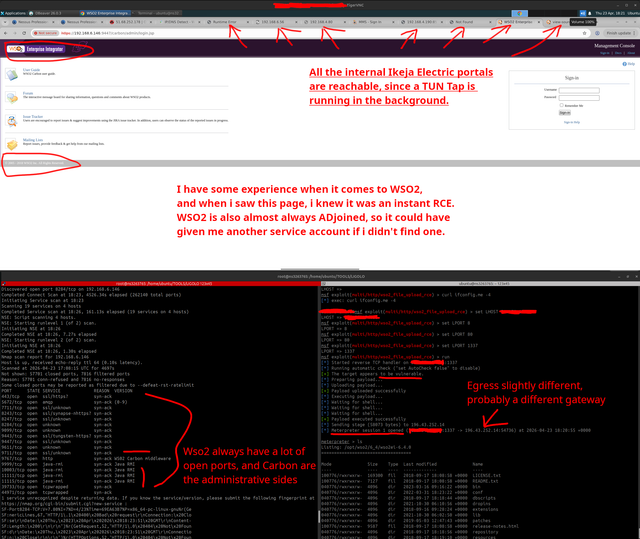Image resolution: width=640 pixels, height=539 pixels.
Task: Focus the Username input field
Action: click(x=579, y=90)
